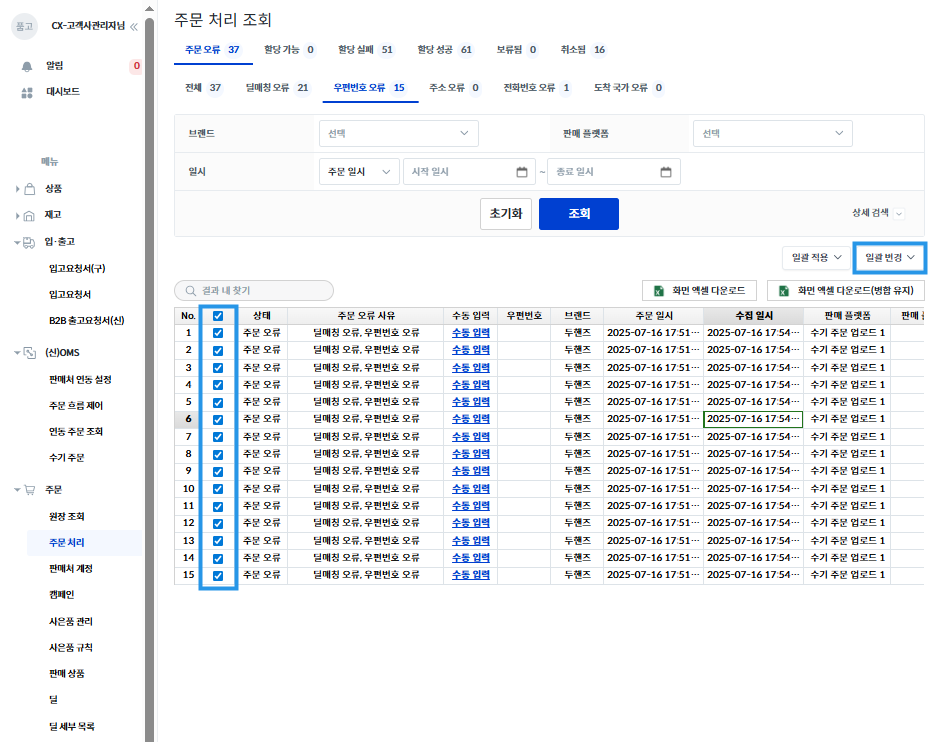Open 주문 처리 in the sidebar menu
This screenshot has height=742, width=940.
coord(67,543)
